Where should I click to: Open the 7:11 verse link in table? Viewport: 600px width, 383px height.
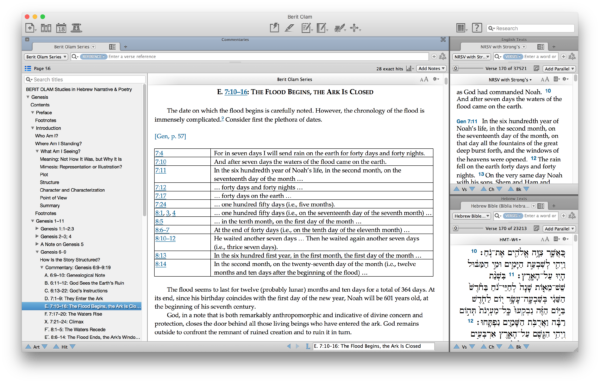(x=161, y=170)
